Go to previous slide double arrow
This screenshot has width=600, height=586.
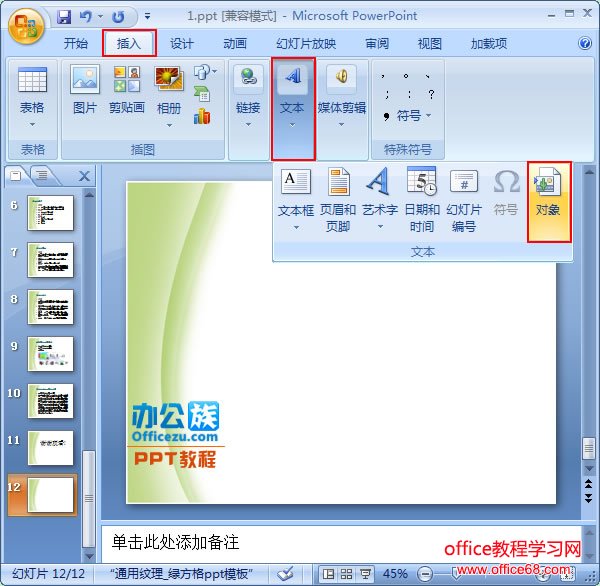[x=589, y=484]
